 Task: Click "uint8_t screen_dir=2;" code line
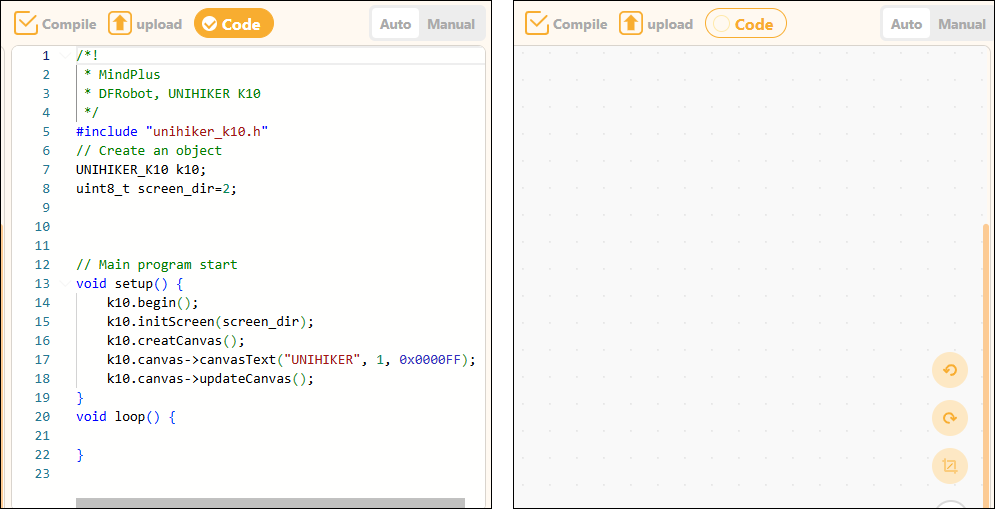(157, 188)
